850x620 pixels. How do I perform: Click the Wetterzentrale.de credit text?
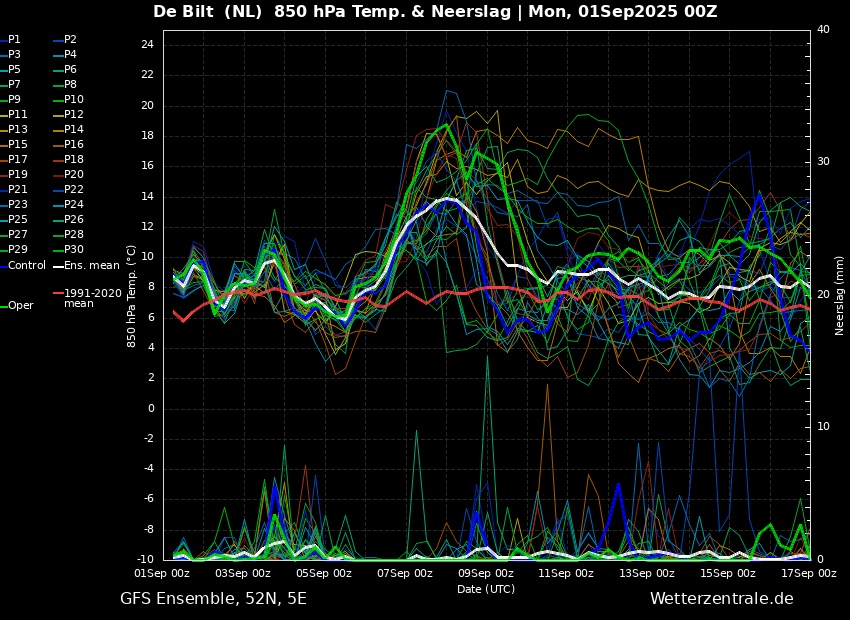722,599
